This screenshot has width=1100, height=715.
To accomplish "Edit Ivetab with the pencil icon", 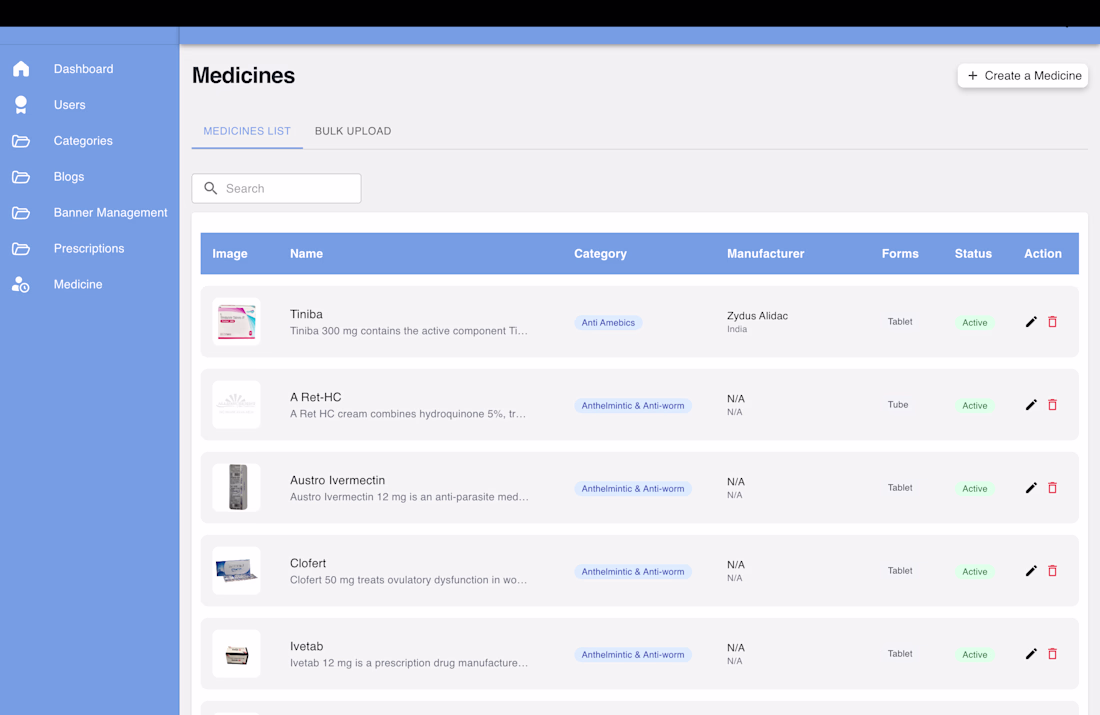I will (x=1031, y=654).
